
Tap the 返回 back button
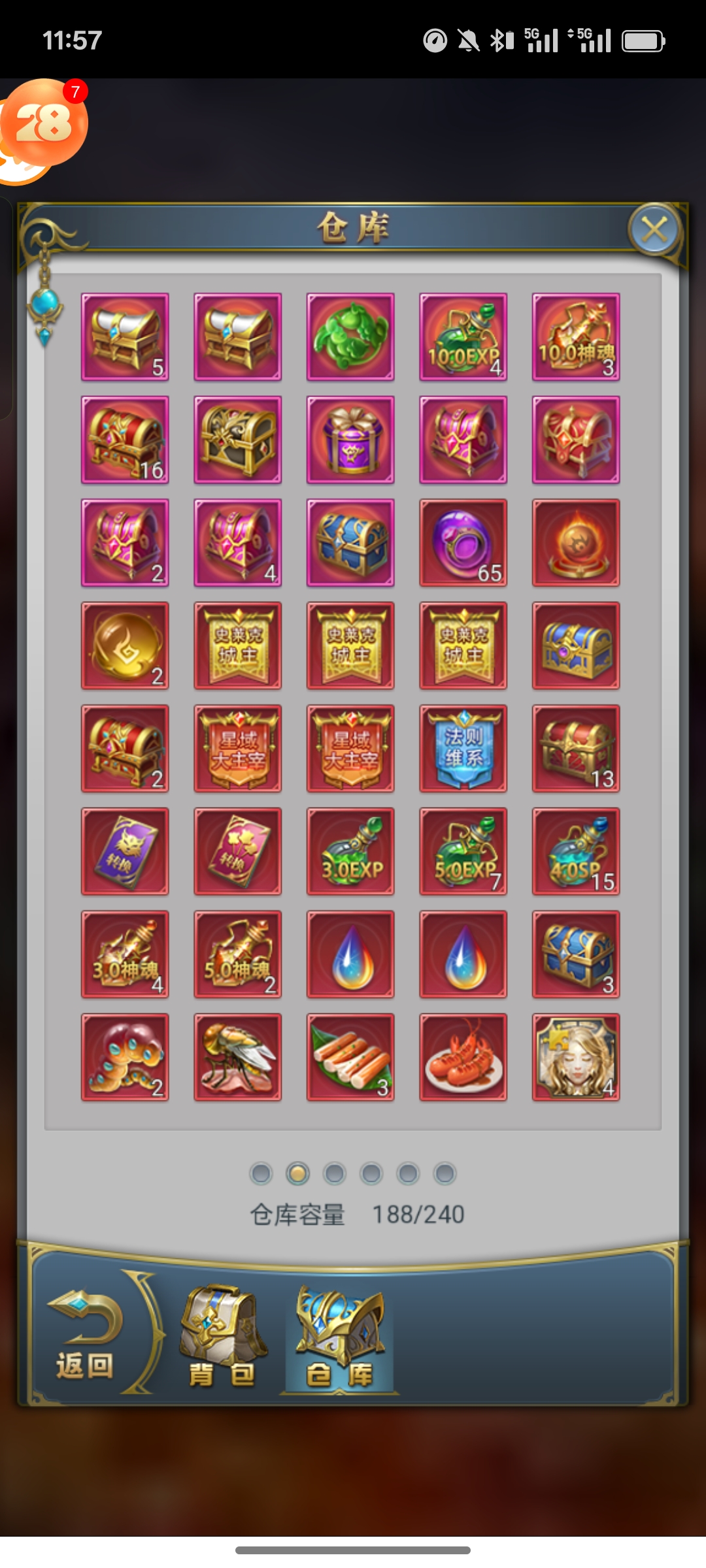[85, 1335]
